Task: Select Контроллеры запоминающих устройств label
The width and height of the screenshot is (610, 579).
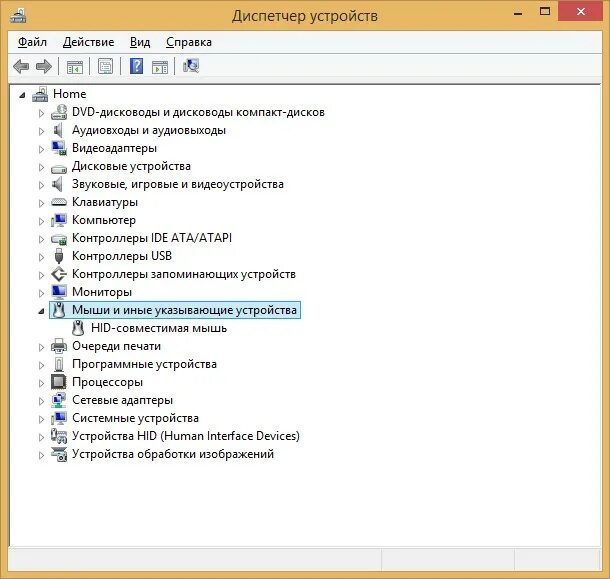Action: 184,274
